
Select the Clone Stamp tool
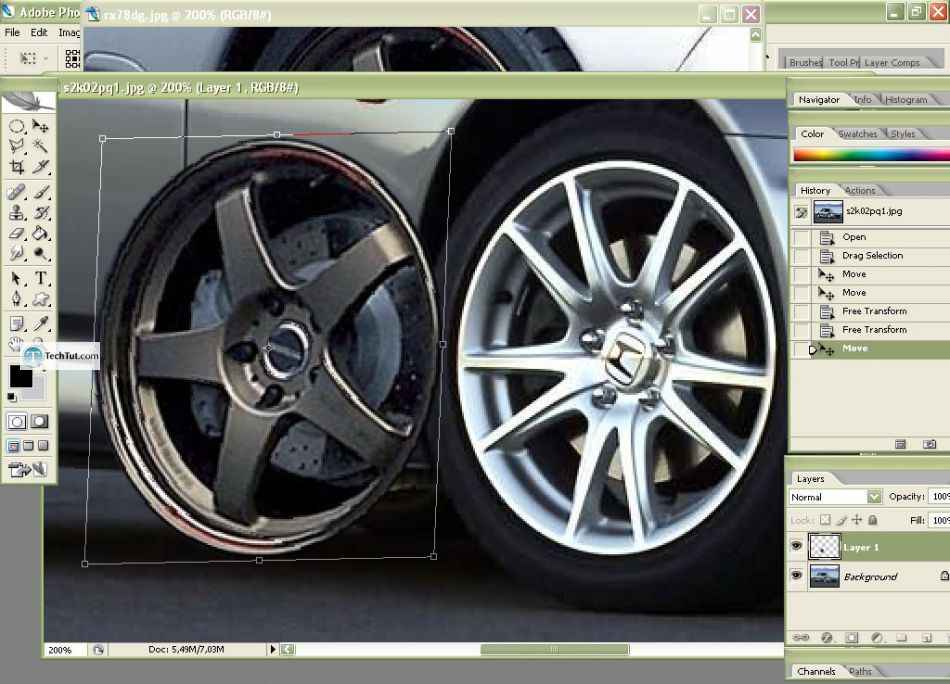(x=17, y=213)
